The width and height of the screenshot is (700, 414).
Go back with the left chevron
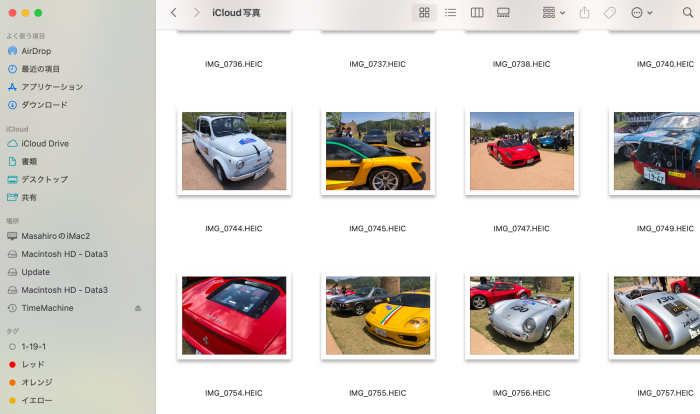(x=173, y=13)
